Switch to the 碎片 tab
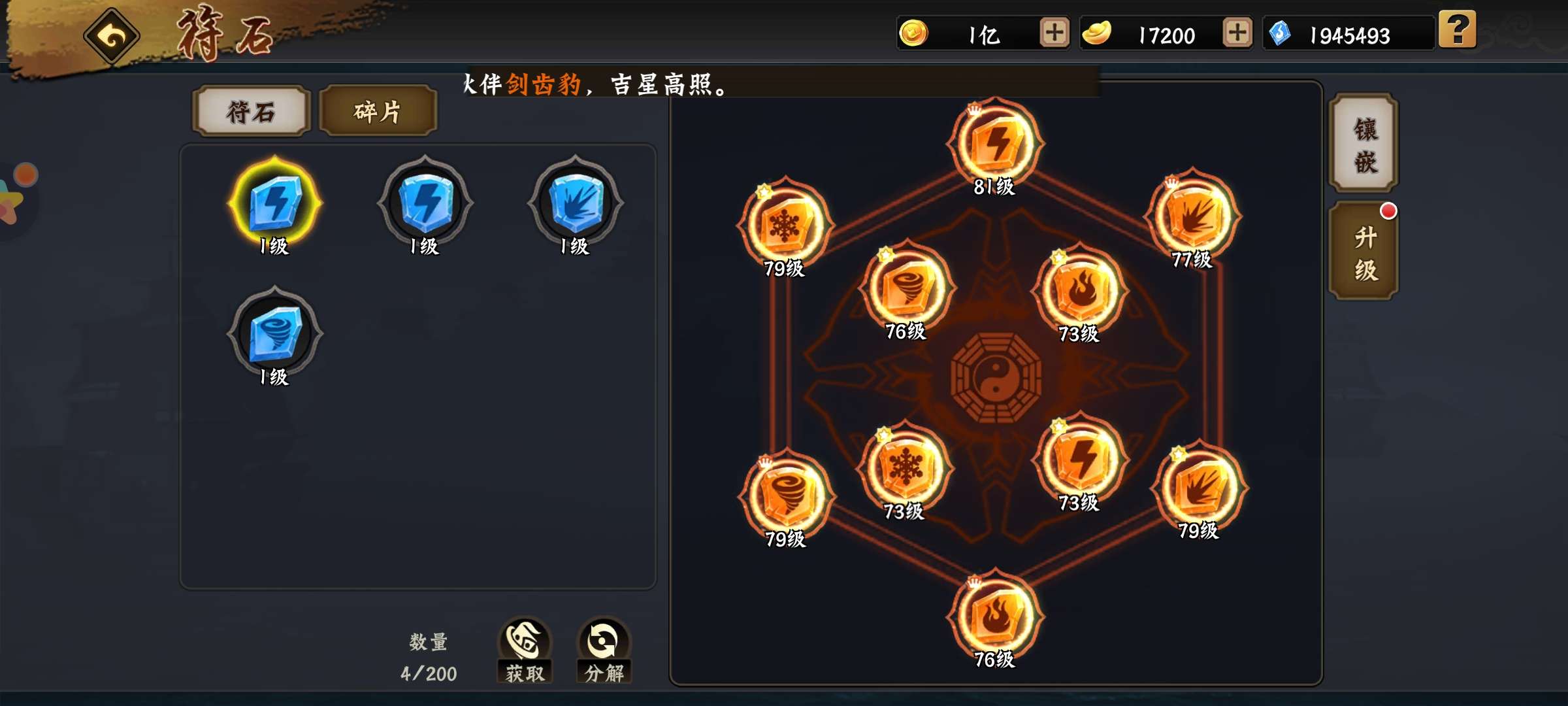Image resolution: width=1568 pixels, height=706 pixels. pyautogui.click(x=378, y=111)
